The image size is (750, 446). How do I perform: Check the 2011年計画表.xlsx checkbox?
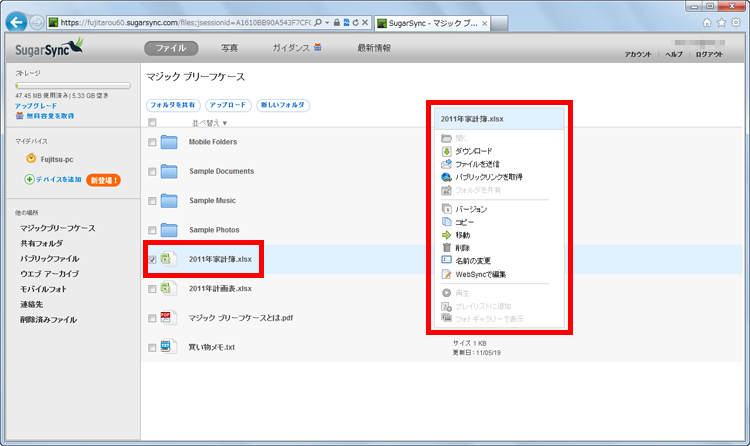tap(152, 289)
